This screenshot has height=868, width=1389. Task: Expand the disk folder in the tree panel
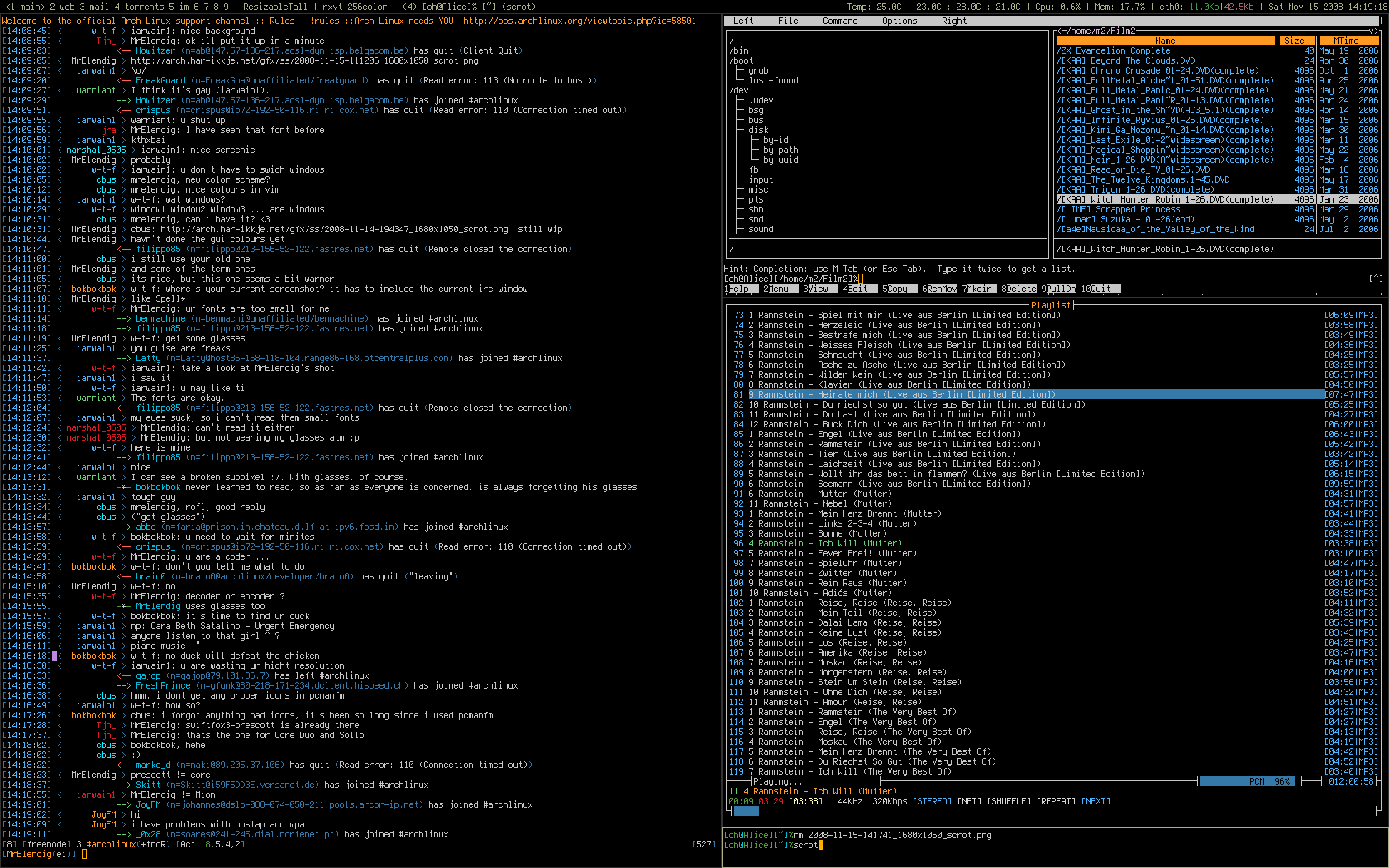(758, 130)
